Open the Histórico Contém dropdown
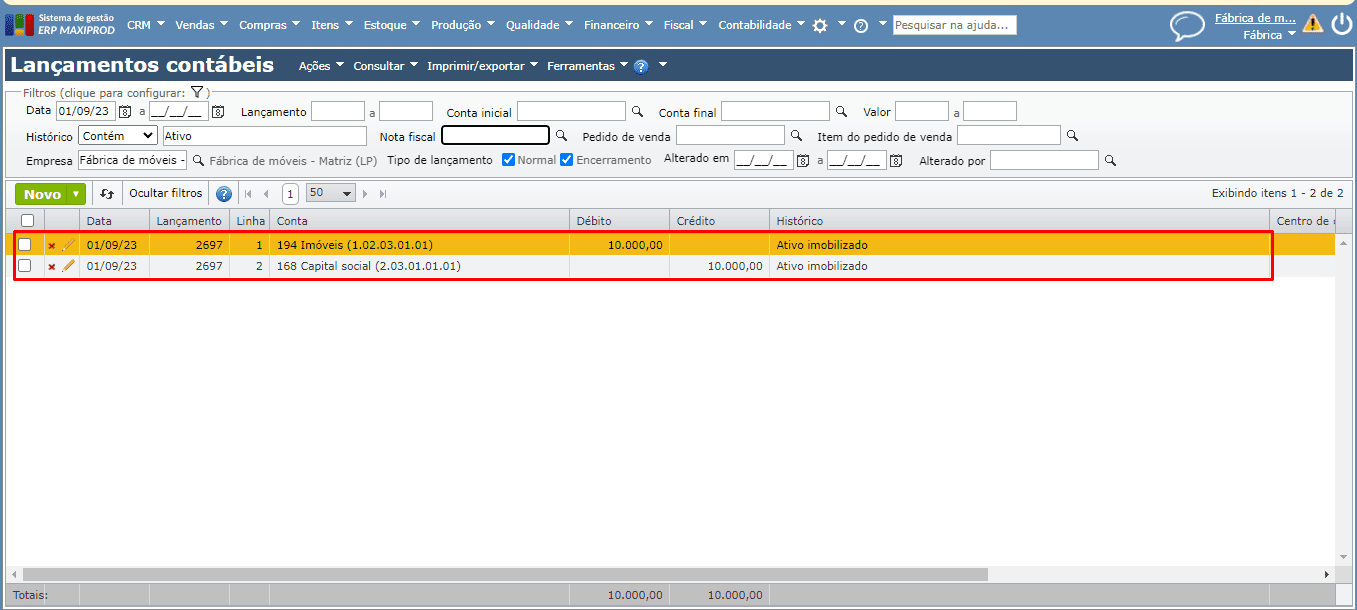Image resolution: width=1357 pixels, height=610 pixels. coord(118,136)
